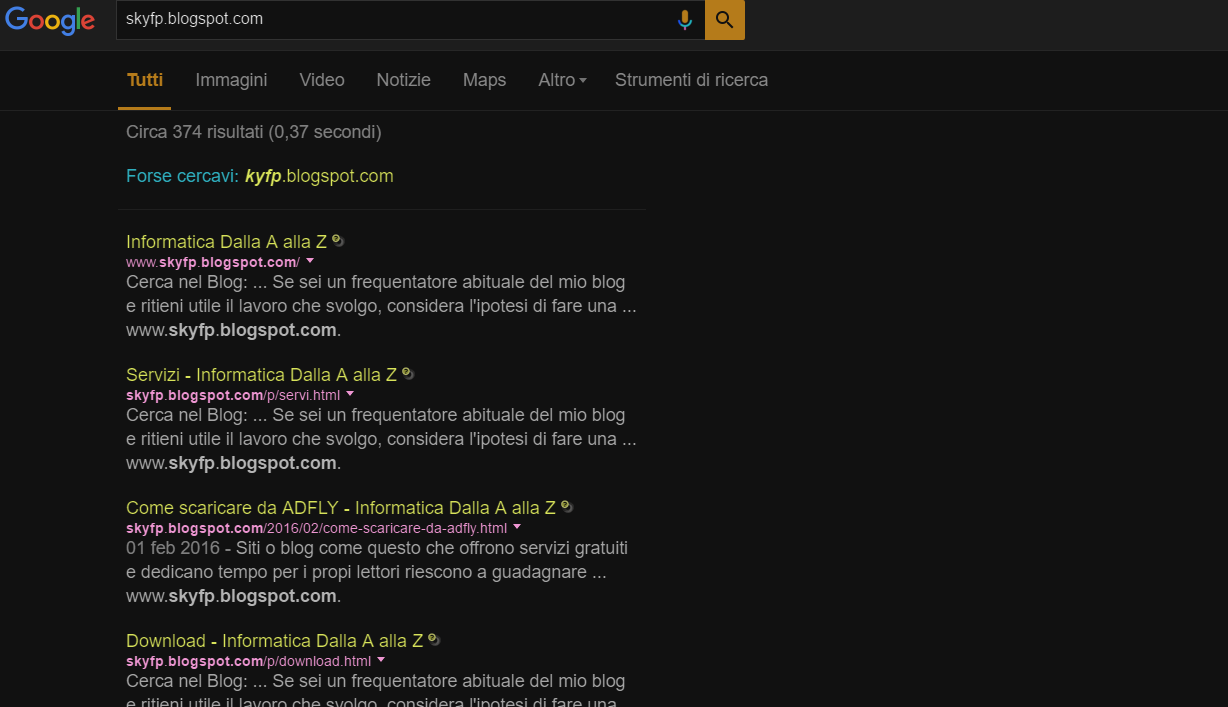Click the Google logo

click(x=50, y=20)
